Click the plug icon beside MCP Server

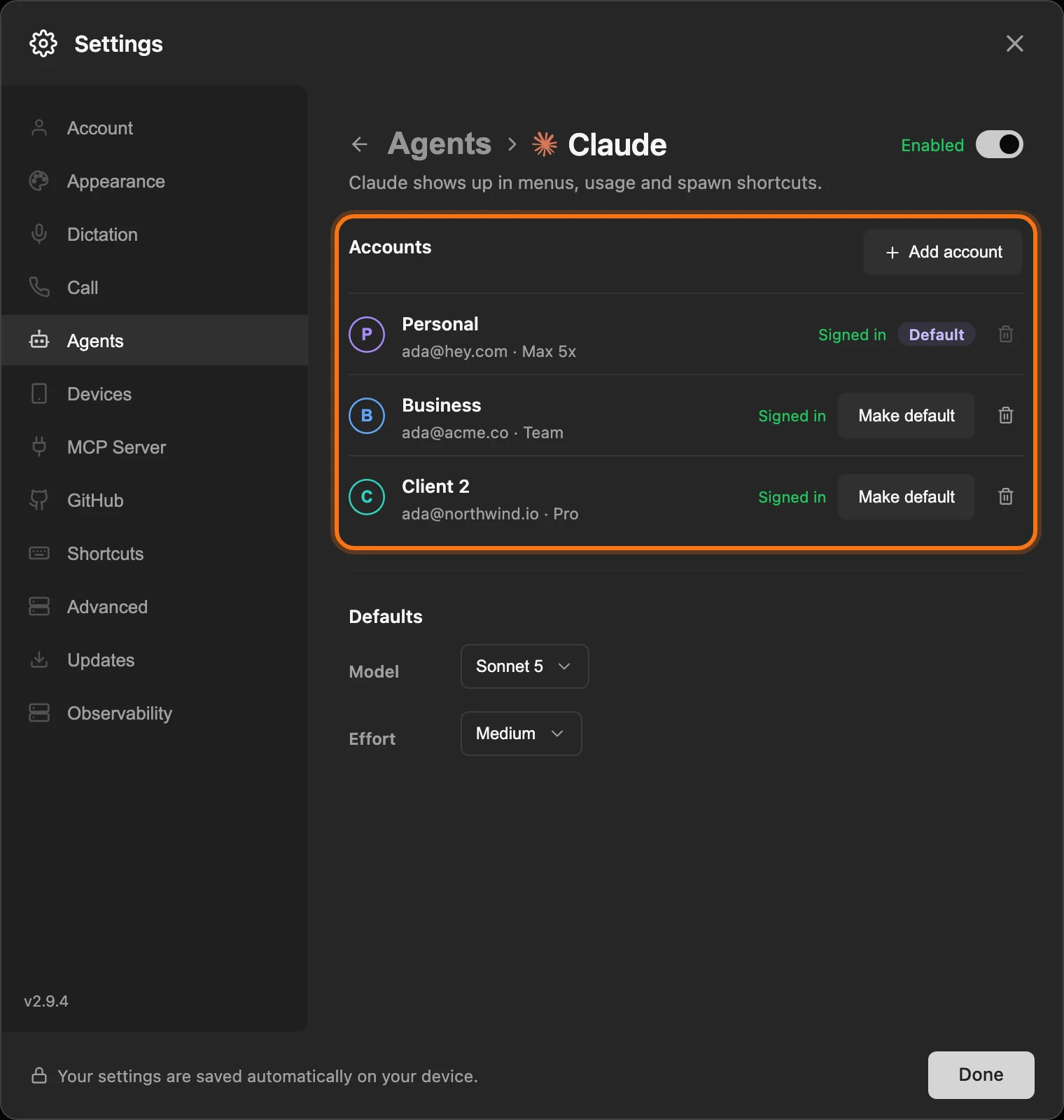39,447
